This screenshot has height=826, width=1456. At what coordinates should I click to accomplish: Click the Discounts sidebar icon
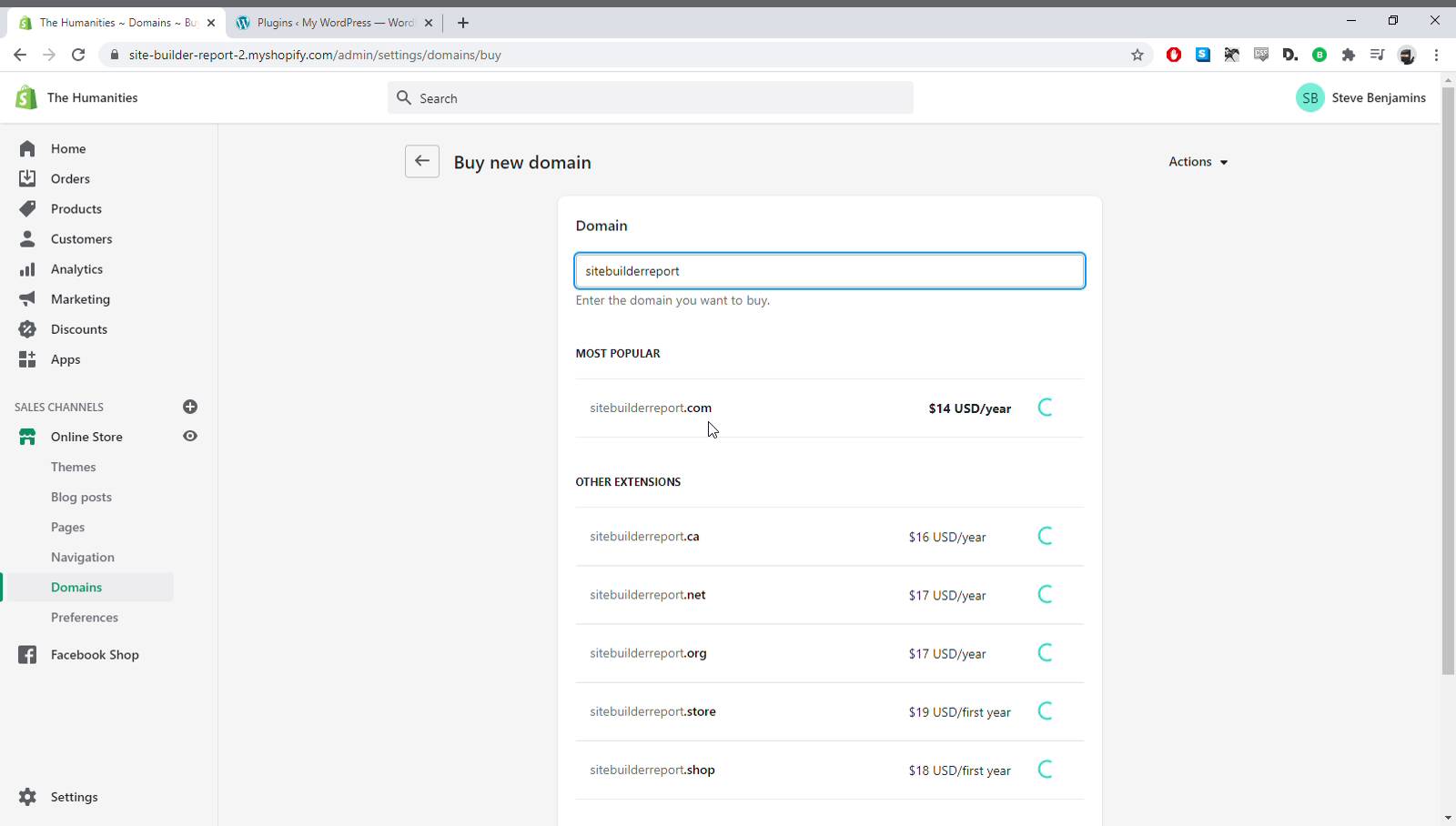(x=27, y=329)
